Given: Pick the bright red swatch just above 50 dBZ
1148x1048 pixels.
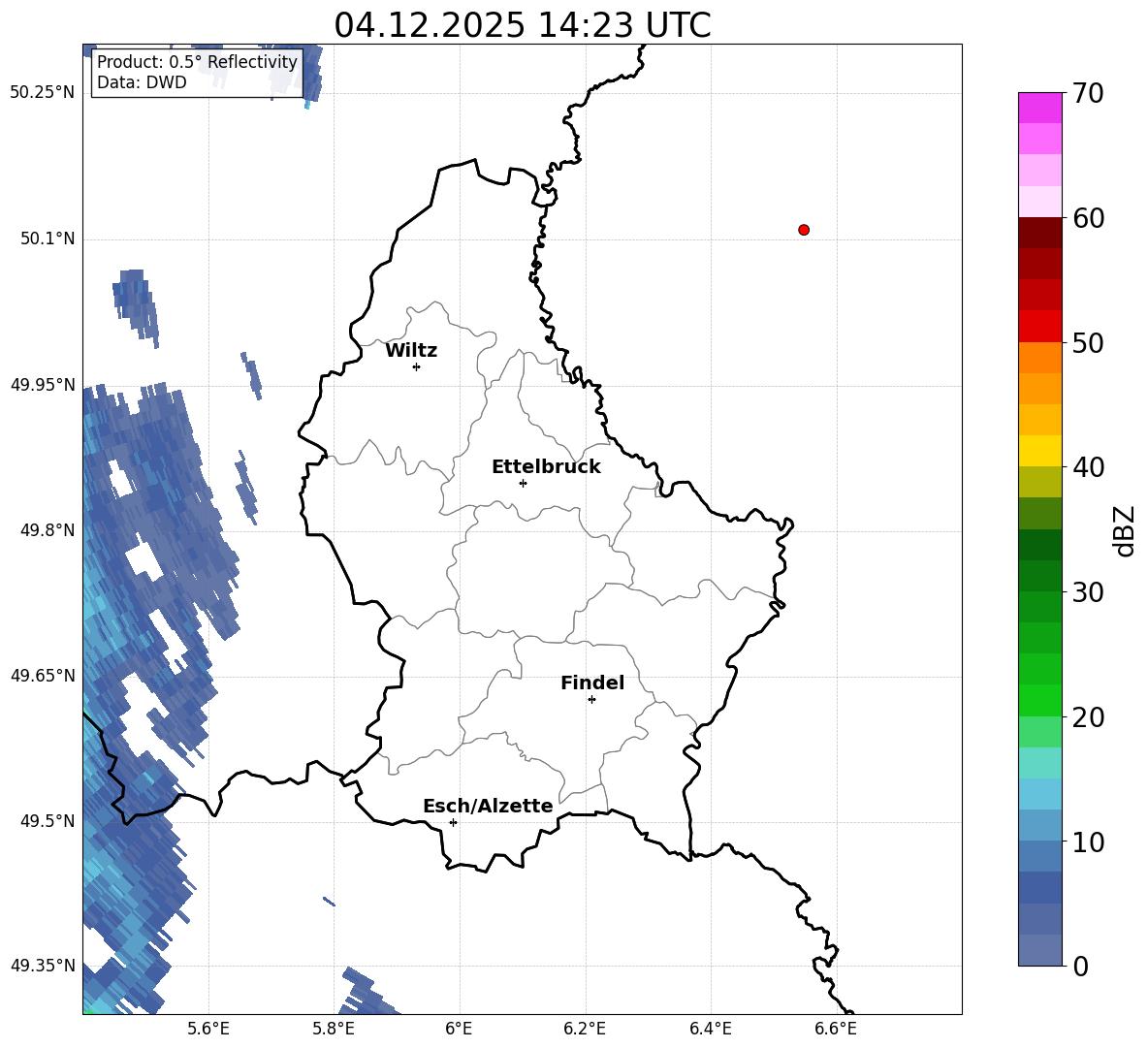Looking at the screenshot, I should (x=1039, y=327).
